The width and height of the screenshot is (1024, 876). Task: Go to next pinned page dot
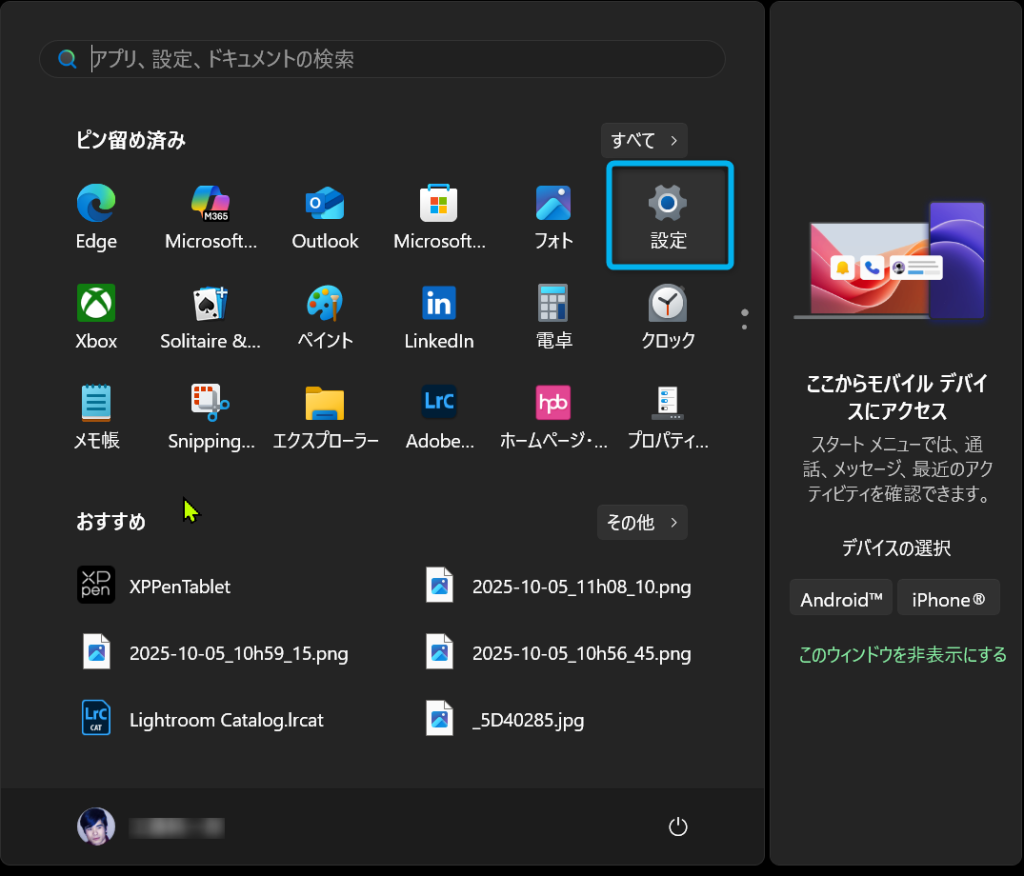tap(745, 327)
